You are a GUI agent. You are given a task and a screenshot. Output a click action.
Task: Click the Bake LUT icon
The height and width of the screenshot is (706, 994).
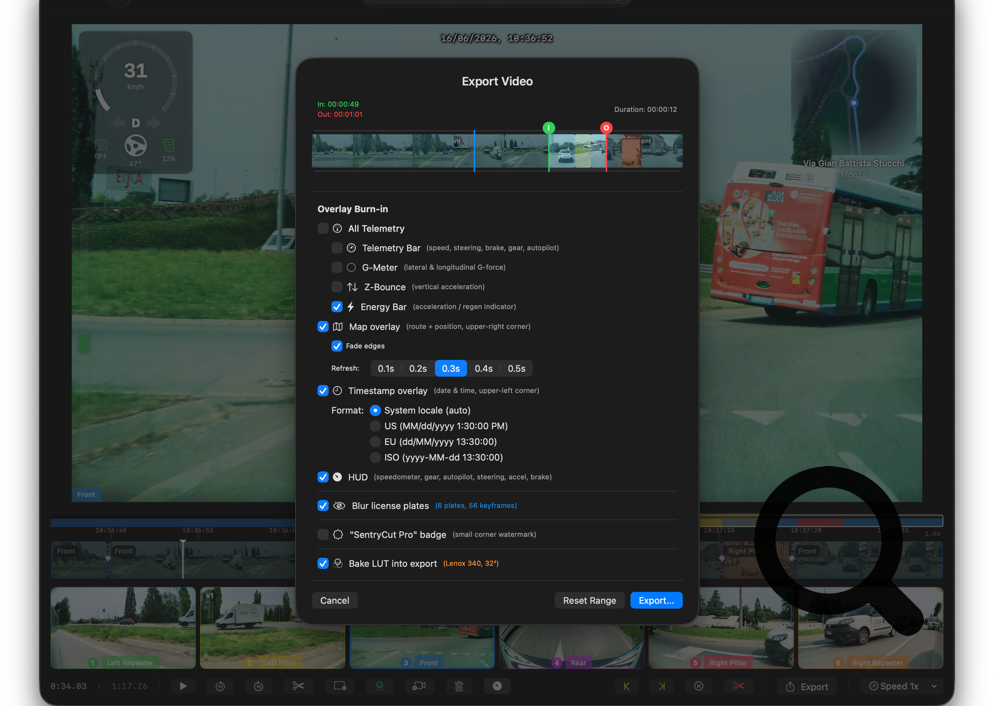(x=338, y=563)
